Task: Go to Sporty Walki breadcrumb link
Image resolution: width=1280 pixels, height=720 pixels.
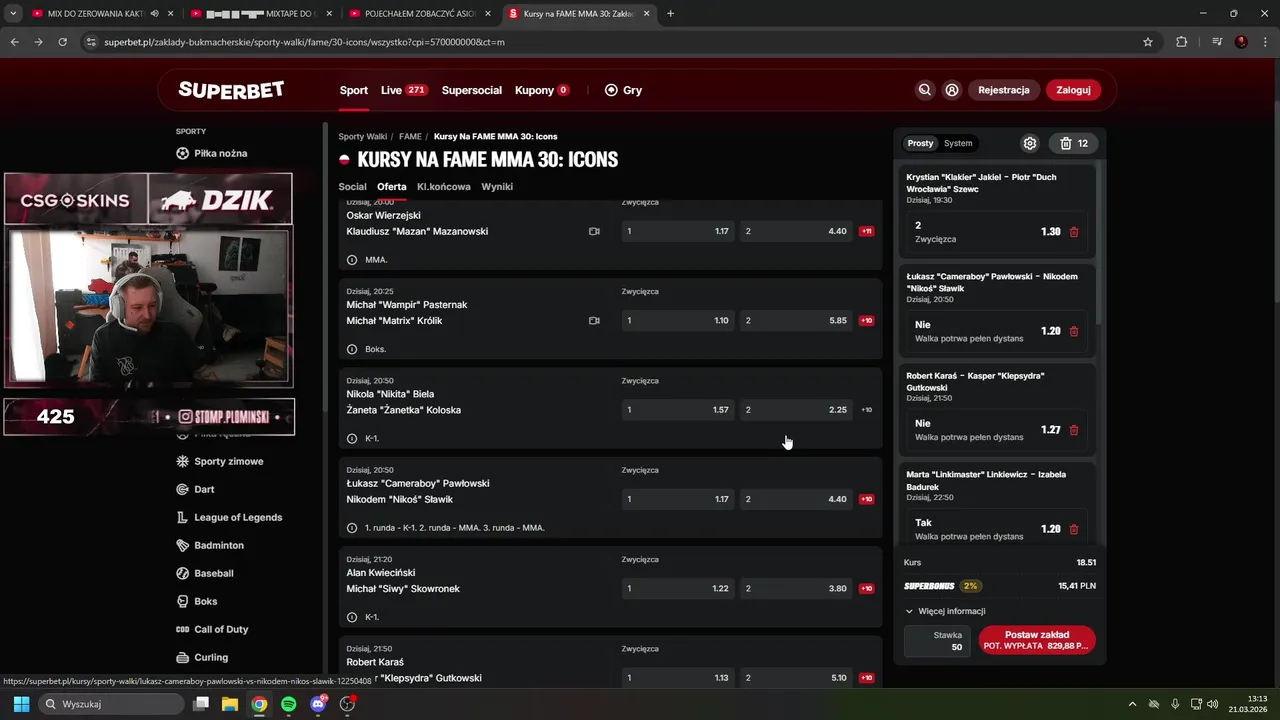Action: [362, 136]
